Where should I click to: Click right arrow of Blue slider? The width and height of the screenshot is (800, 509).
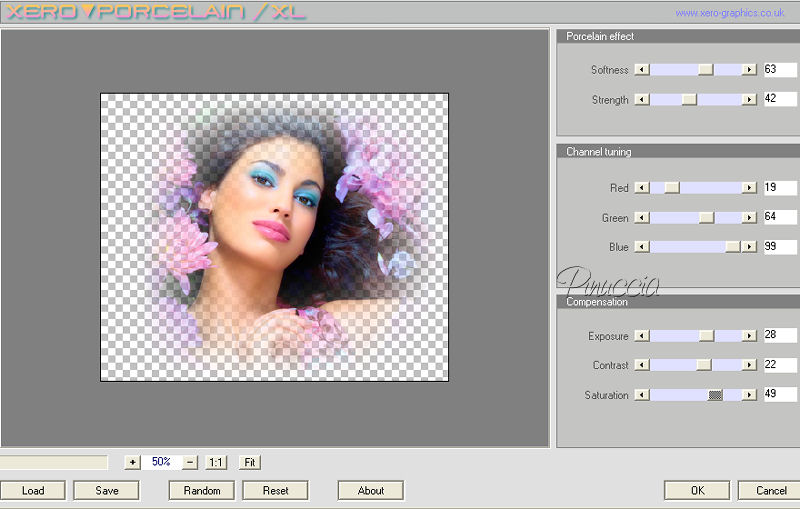[749, 247]
